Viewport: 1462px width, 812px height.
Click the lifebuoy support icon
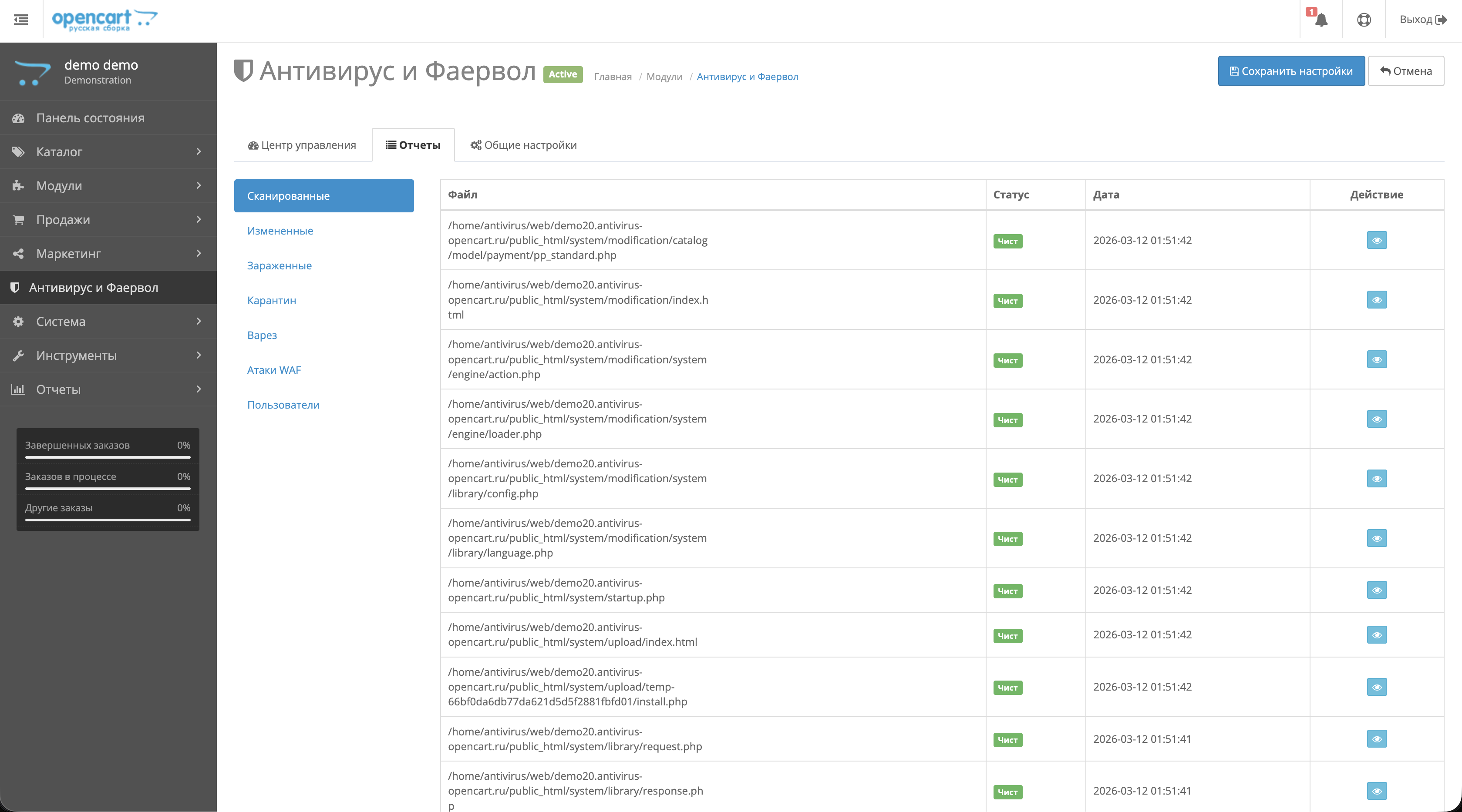(x=1364, y=20)
